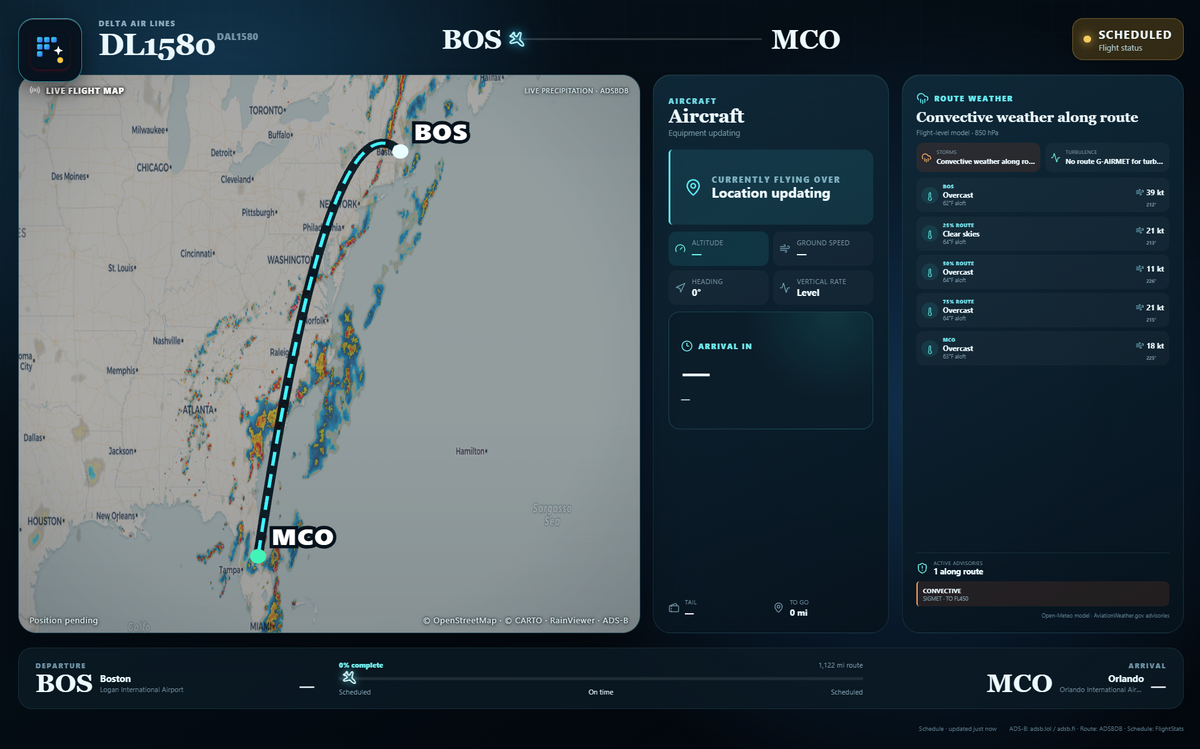The height and width of the screenshot is (749, 1200).
Task: Click the thermometer icon in 25% Route row
Action: (x=929, y=234)
